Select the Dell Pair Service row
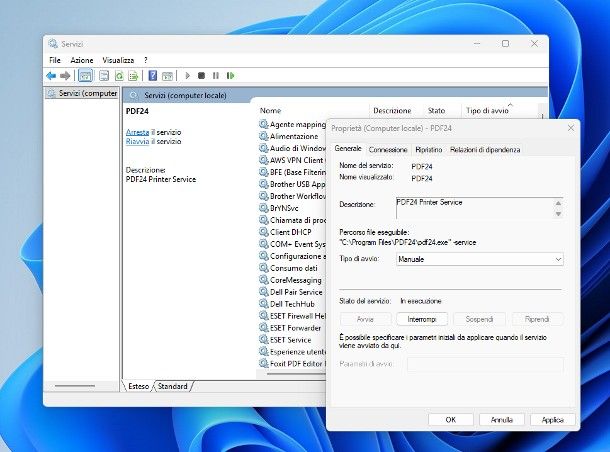The width and height of the screenshot is (610, 452). pos(292,292)
